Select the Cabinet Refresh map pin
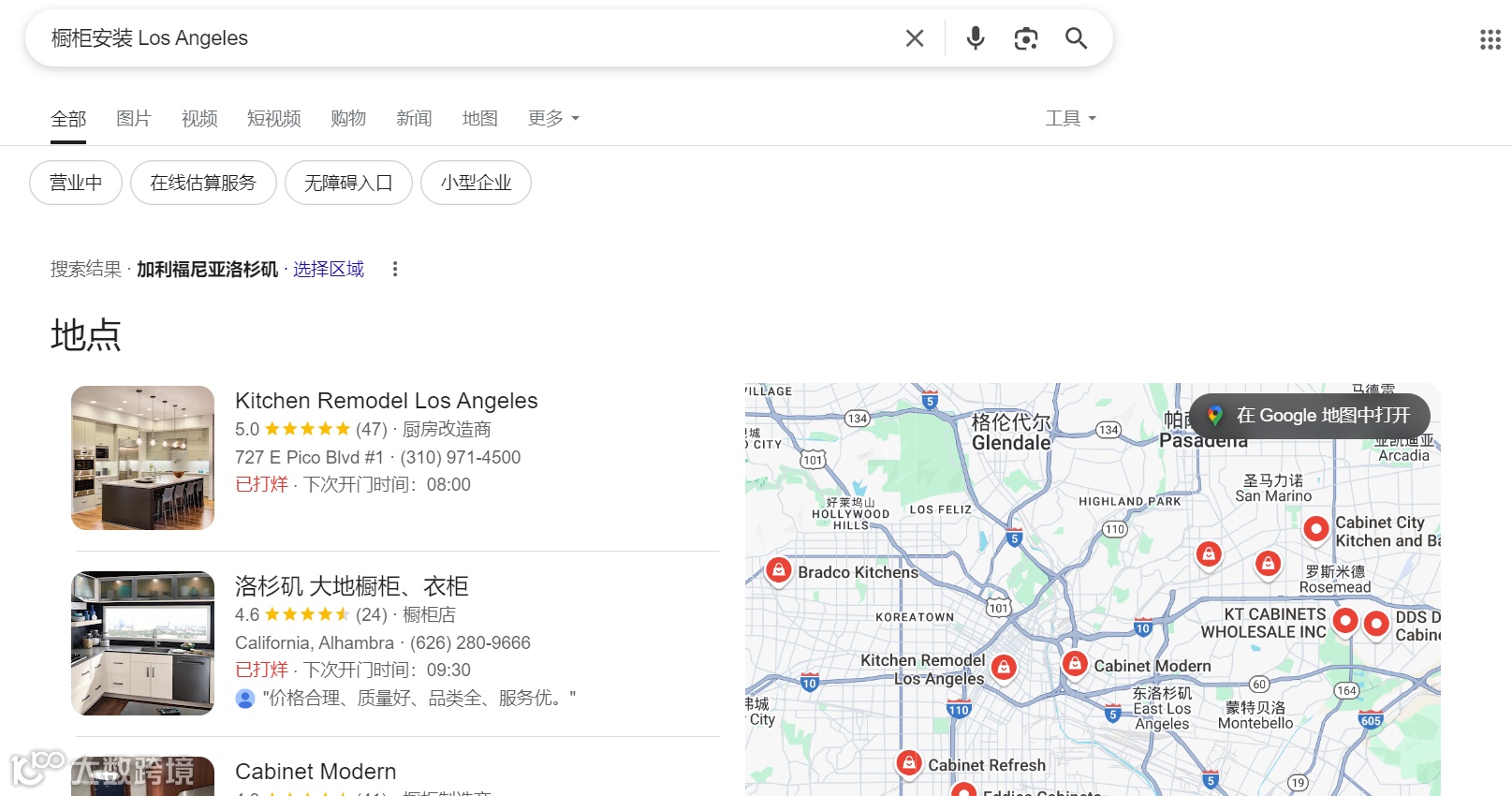 click(908, 763)
